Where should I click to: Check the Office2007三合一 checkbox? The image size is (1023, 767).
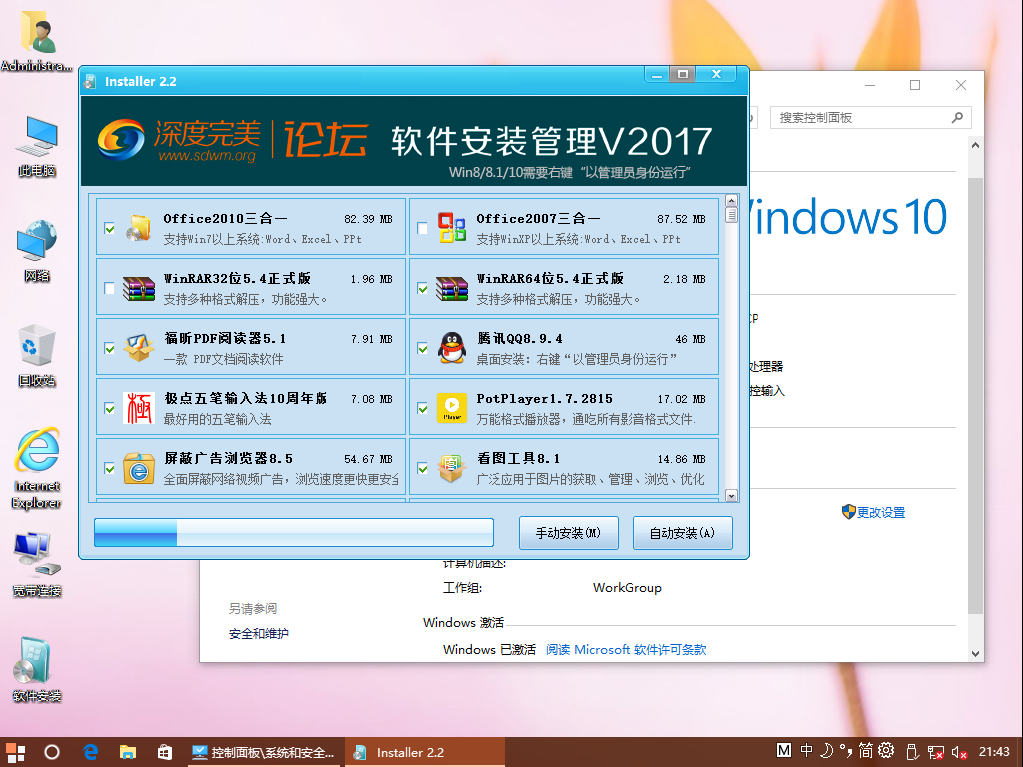click(423, 228)
